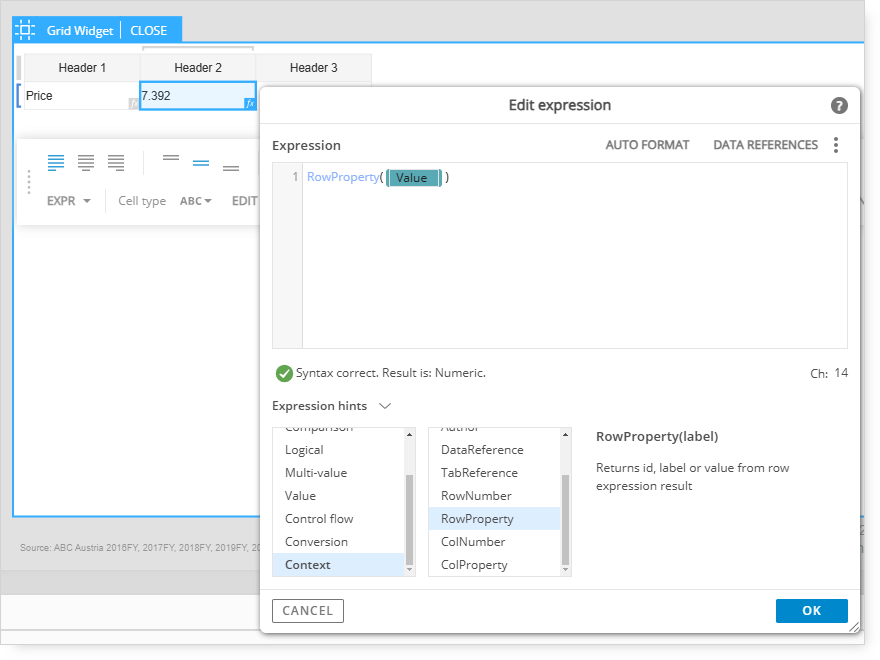The height and width of the screenshot is (660, 880).
Task: Apply left text alignment
Action: tap(56, 162)
